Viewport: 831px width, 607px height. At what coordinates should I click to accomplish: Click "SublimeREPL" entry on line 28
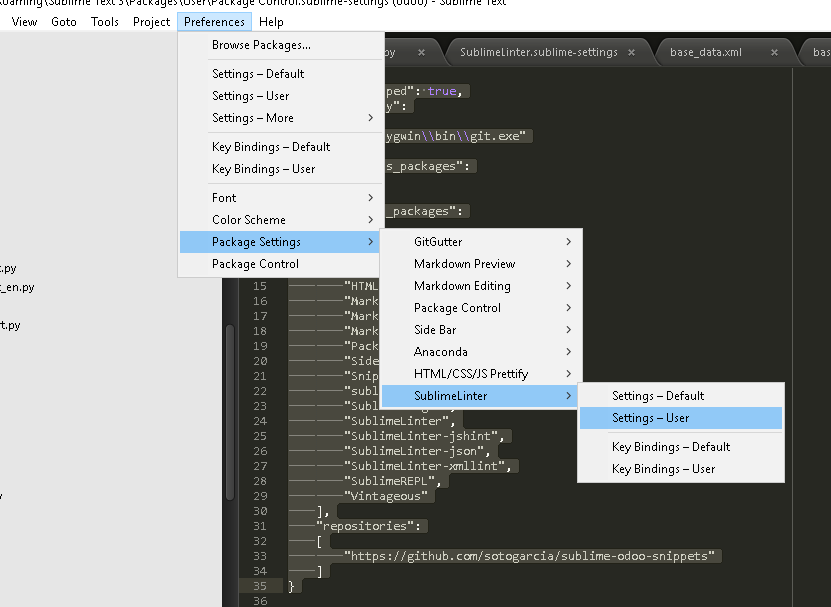389,481
